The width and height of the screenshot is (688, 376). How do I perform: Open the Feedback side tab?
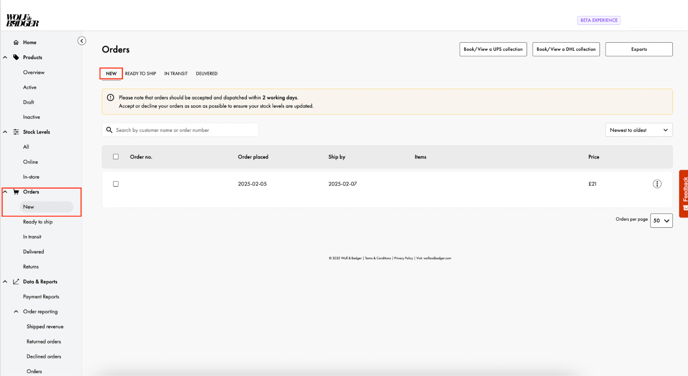click(x=684, y=193)
